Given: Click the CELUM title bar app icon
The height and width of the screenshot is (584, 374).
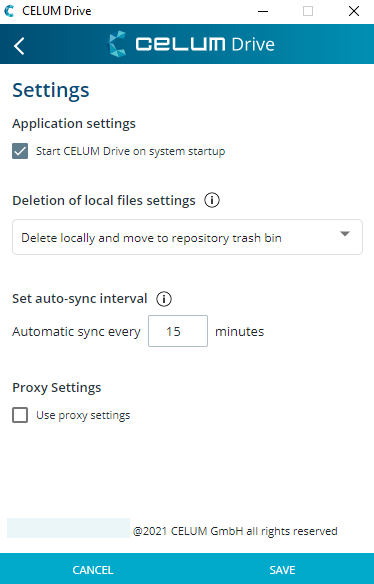Looking at the screenshot, I should tap(9, 11).
